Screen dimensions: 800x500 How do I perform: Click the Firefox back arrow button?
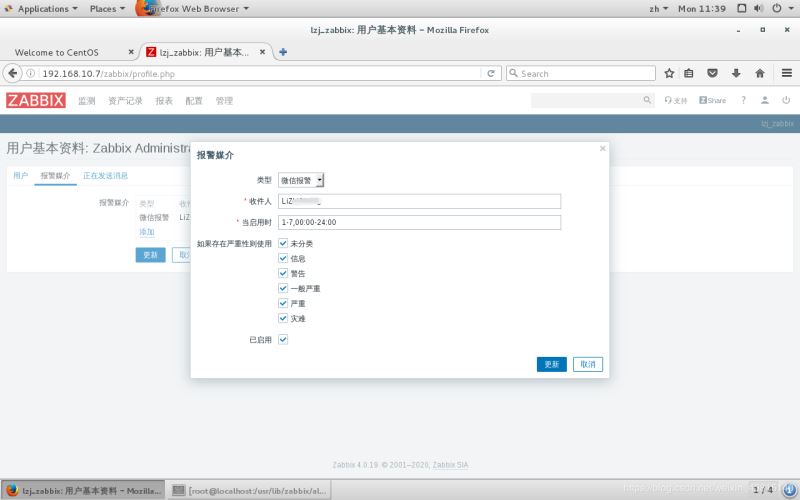pos(12,73)
